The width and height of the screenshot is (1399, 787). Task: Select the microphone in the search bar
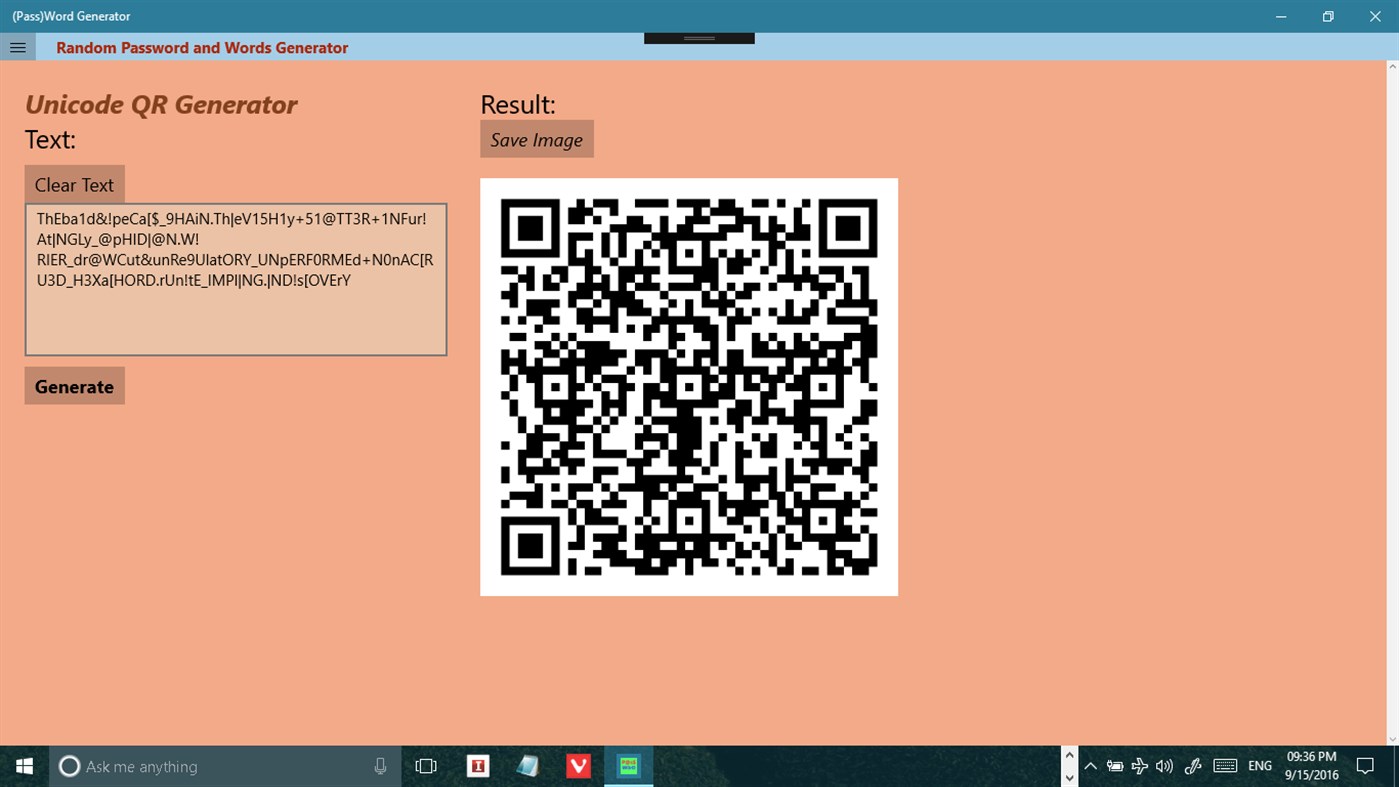pyautogui.click(x=379, y=765)
